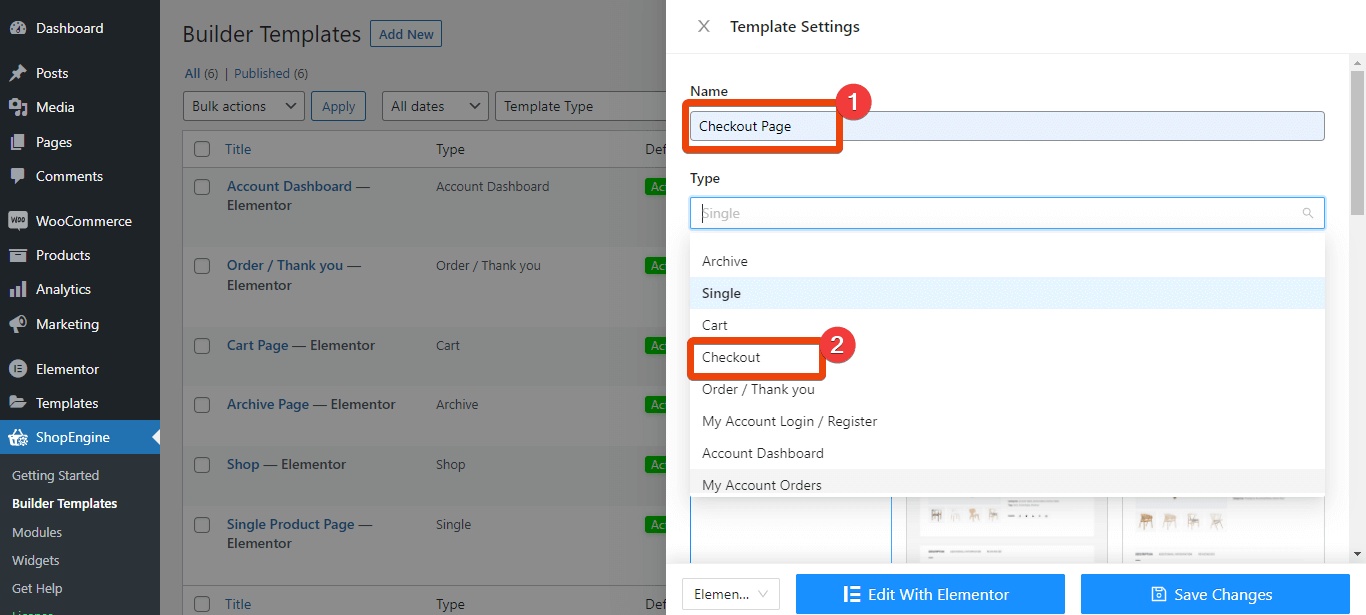This screenshot has width=1366, height=615.
Task: Open the Bulk actions dropdown
Action: [x=243, y=105]
